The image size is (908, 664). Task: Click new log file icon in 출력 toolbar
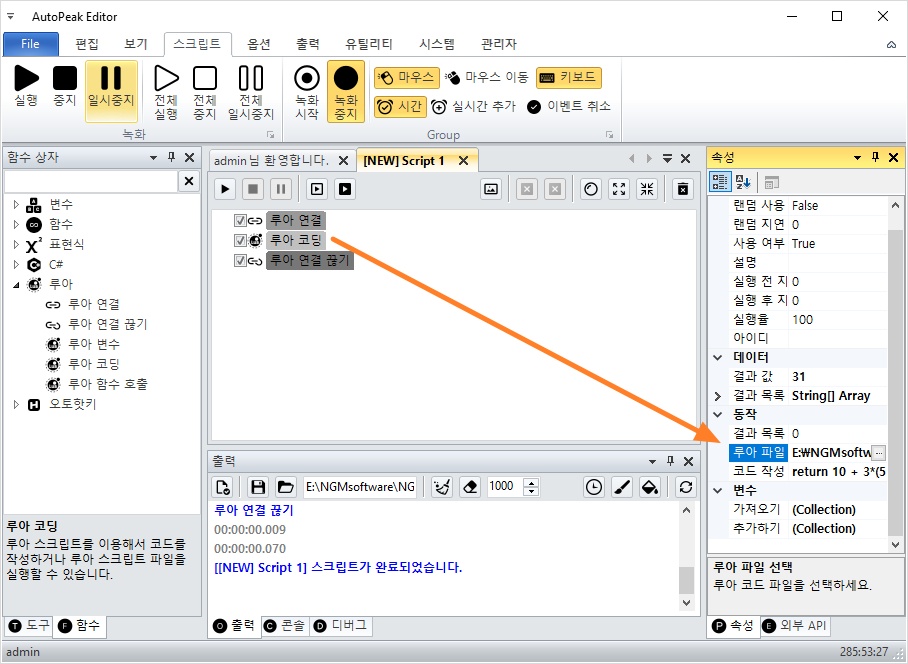point(224,487)
